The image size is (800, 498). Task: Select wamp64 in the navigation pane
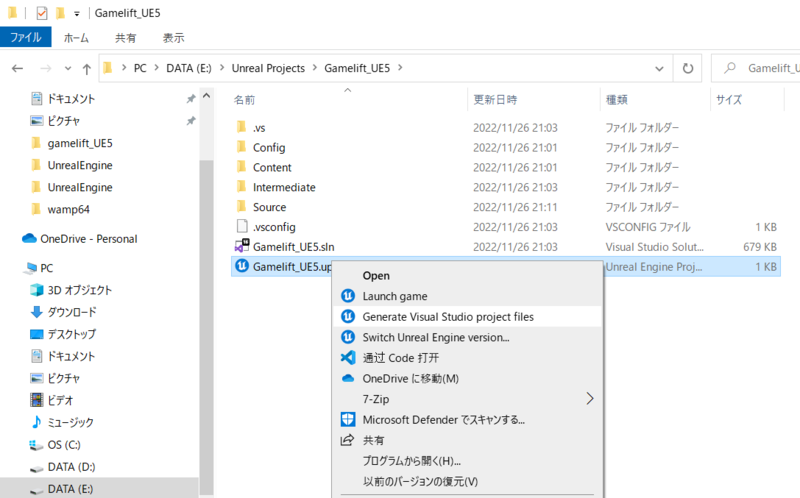[x=68, y=209]
